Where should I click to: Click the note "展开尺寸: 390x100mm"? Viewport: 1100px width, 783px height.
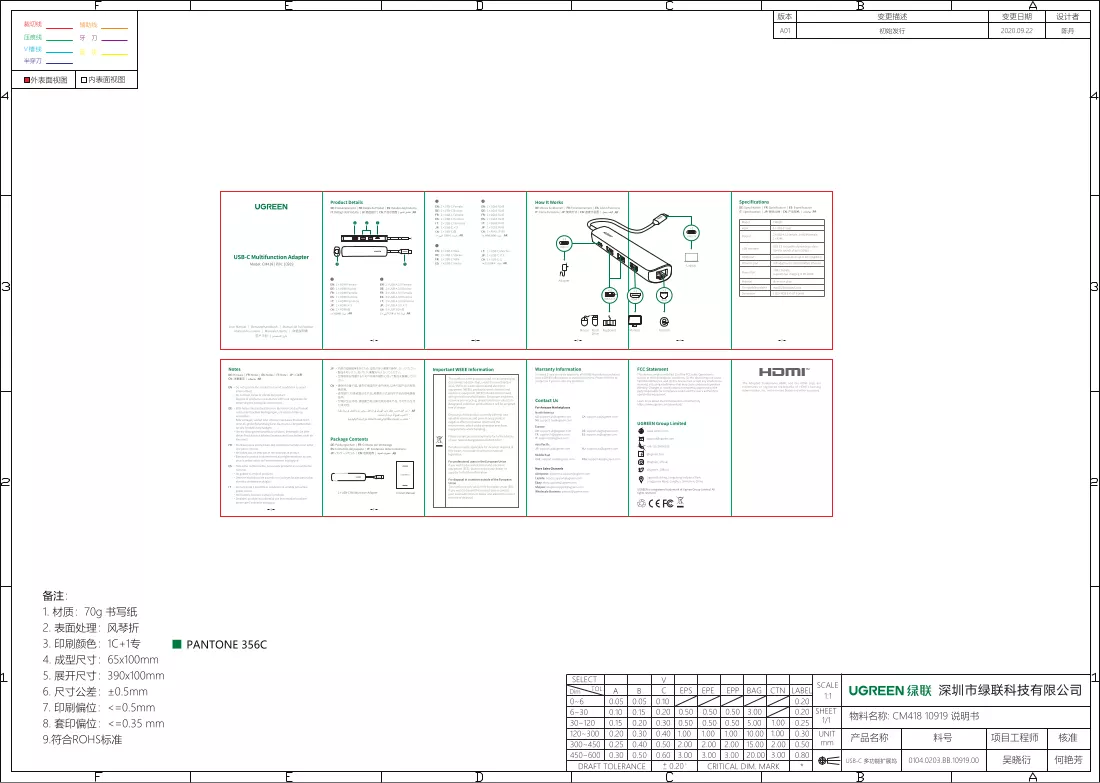pyautogui.click(x=103, y=676)
